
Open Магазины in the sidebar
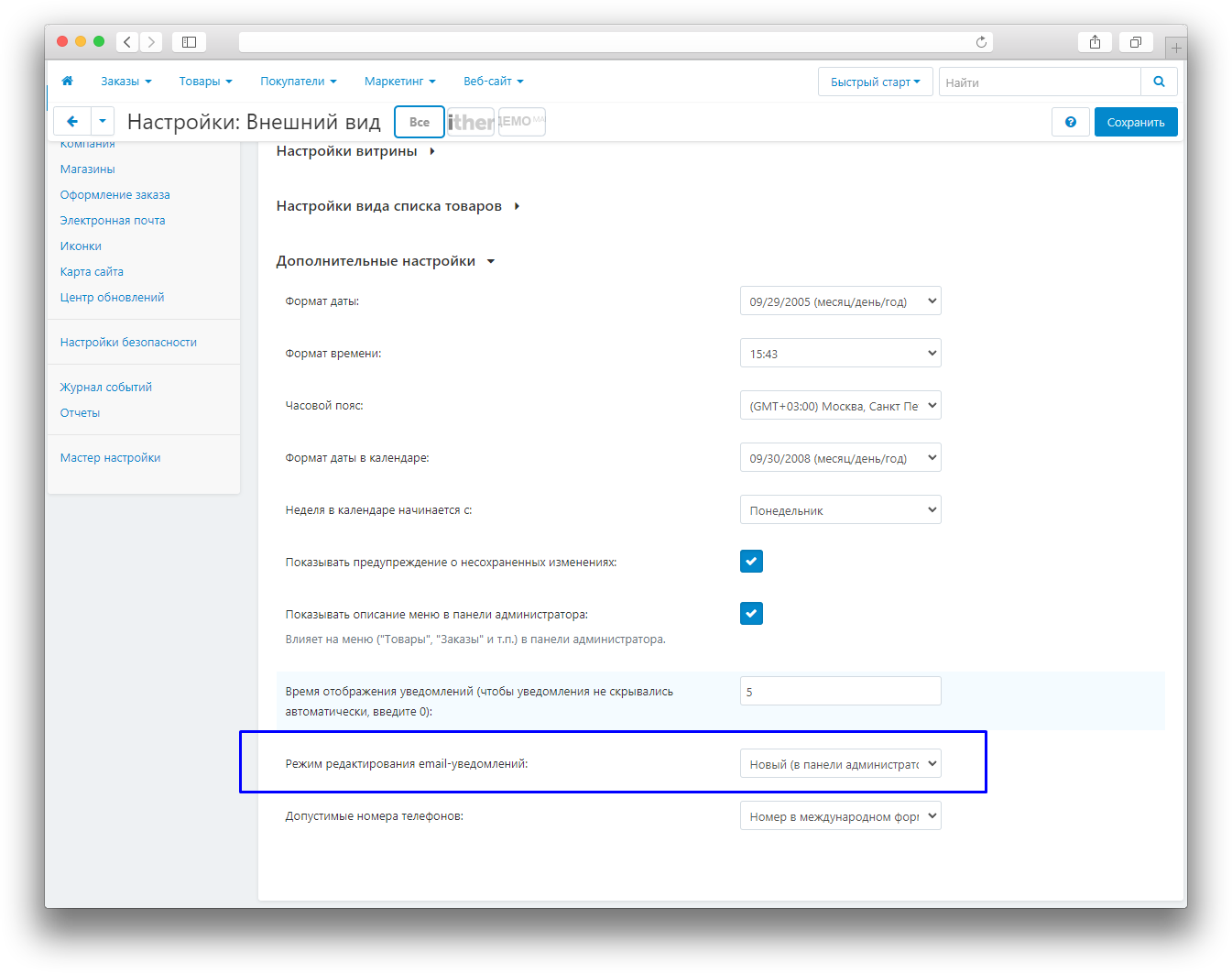pyautogui.click(x=88, y=169)
